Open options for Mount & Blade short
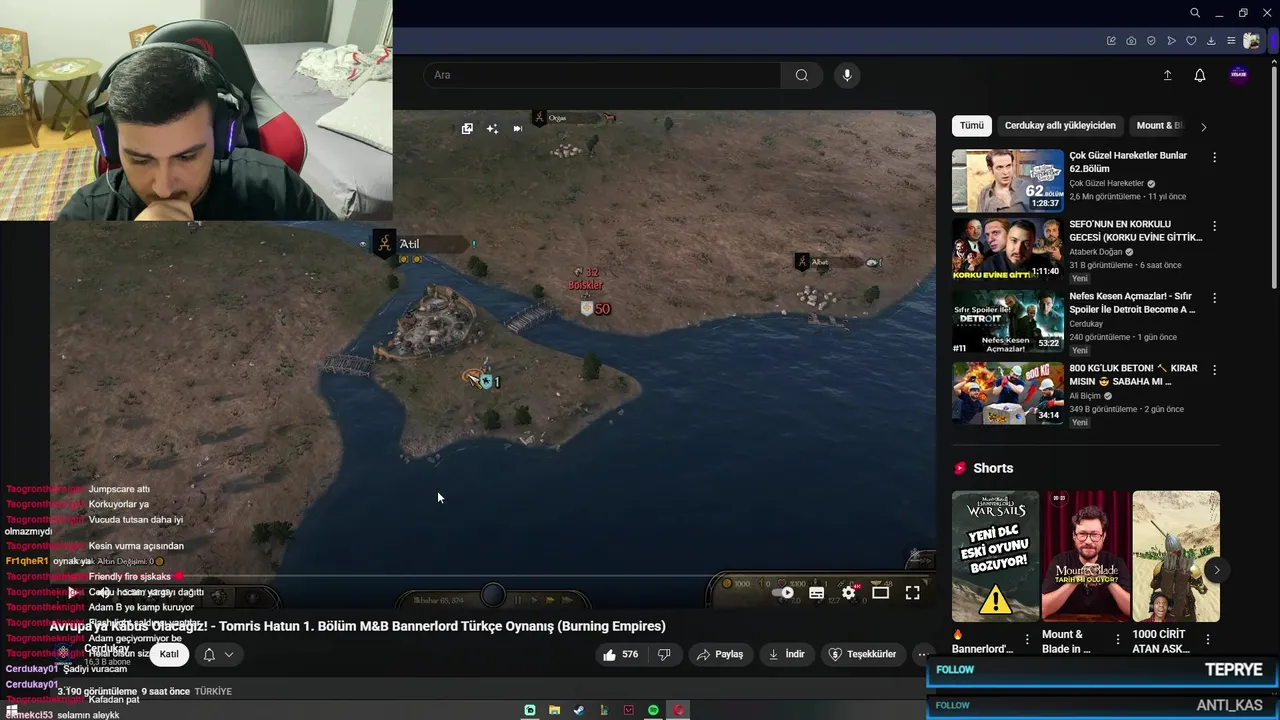Viewport: 1280px width, 720px height. coord(1117,639)
